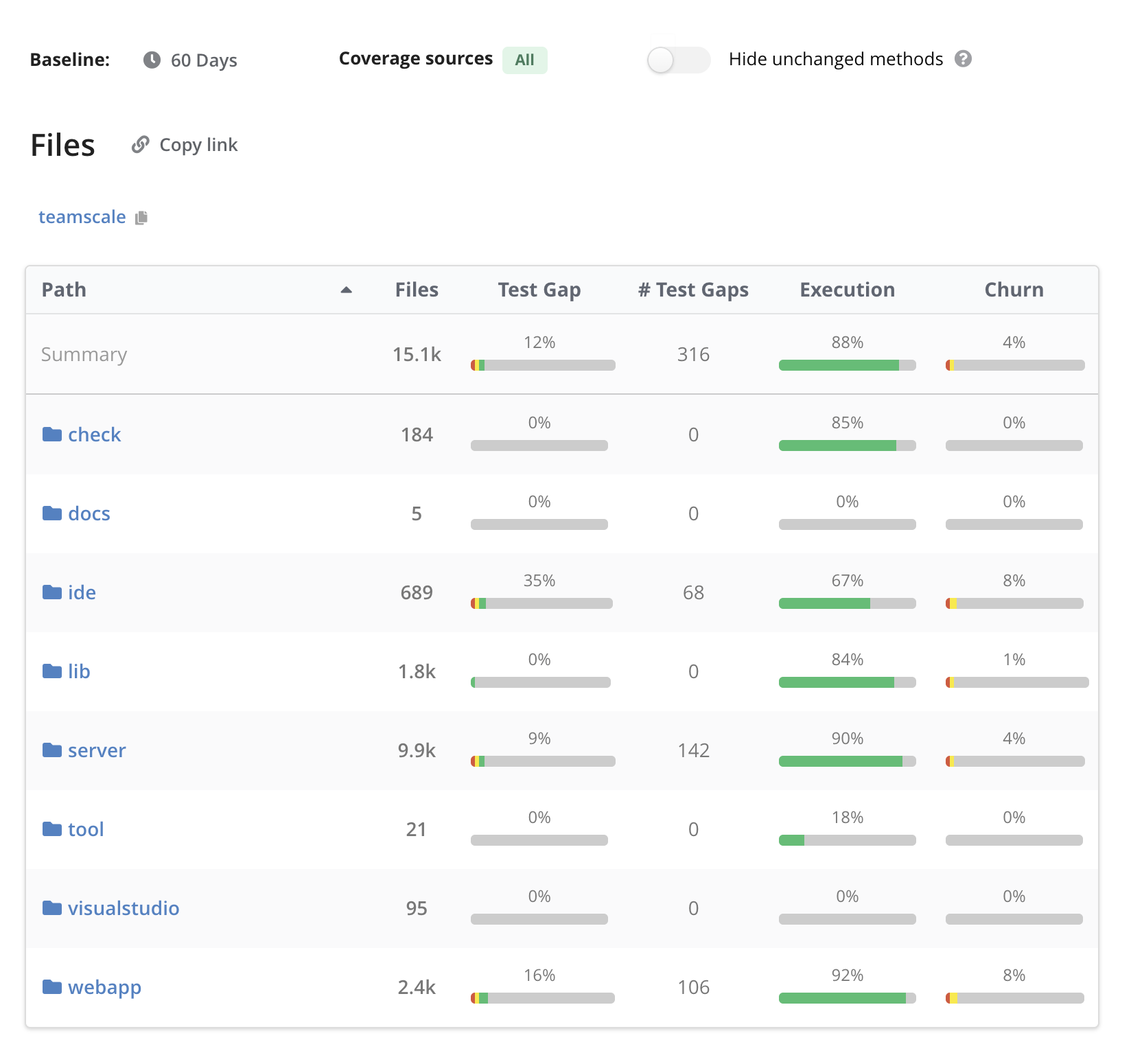This screenshot has height=1064, width=1131.
Task: Open the teamscale breadcrumb link
Action: [82, 216]
